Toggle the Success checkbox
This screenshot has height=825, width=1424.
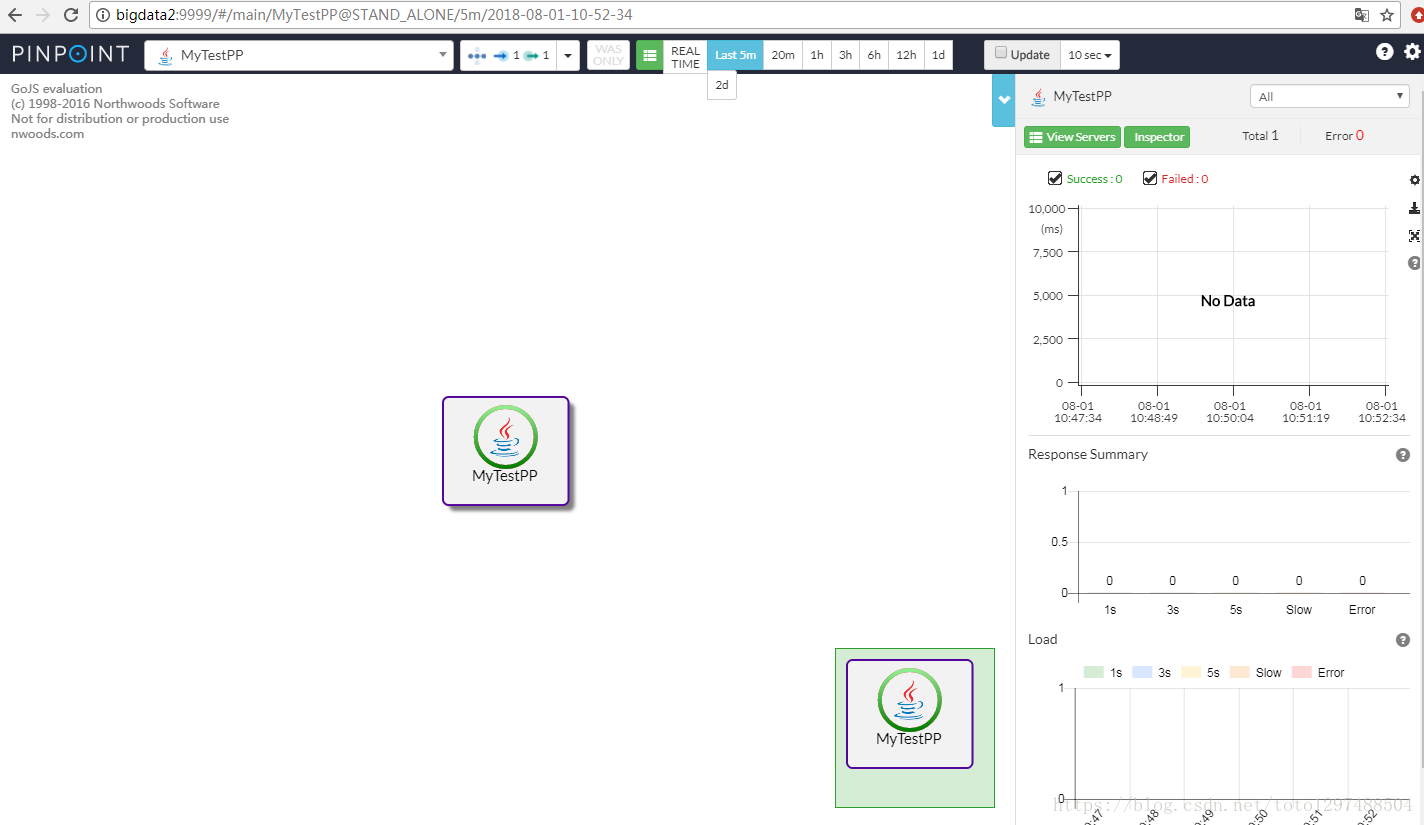click(x=1054, y=178)
